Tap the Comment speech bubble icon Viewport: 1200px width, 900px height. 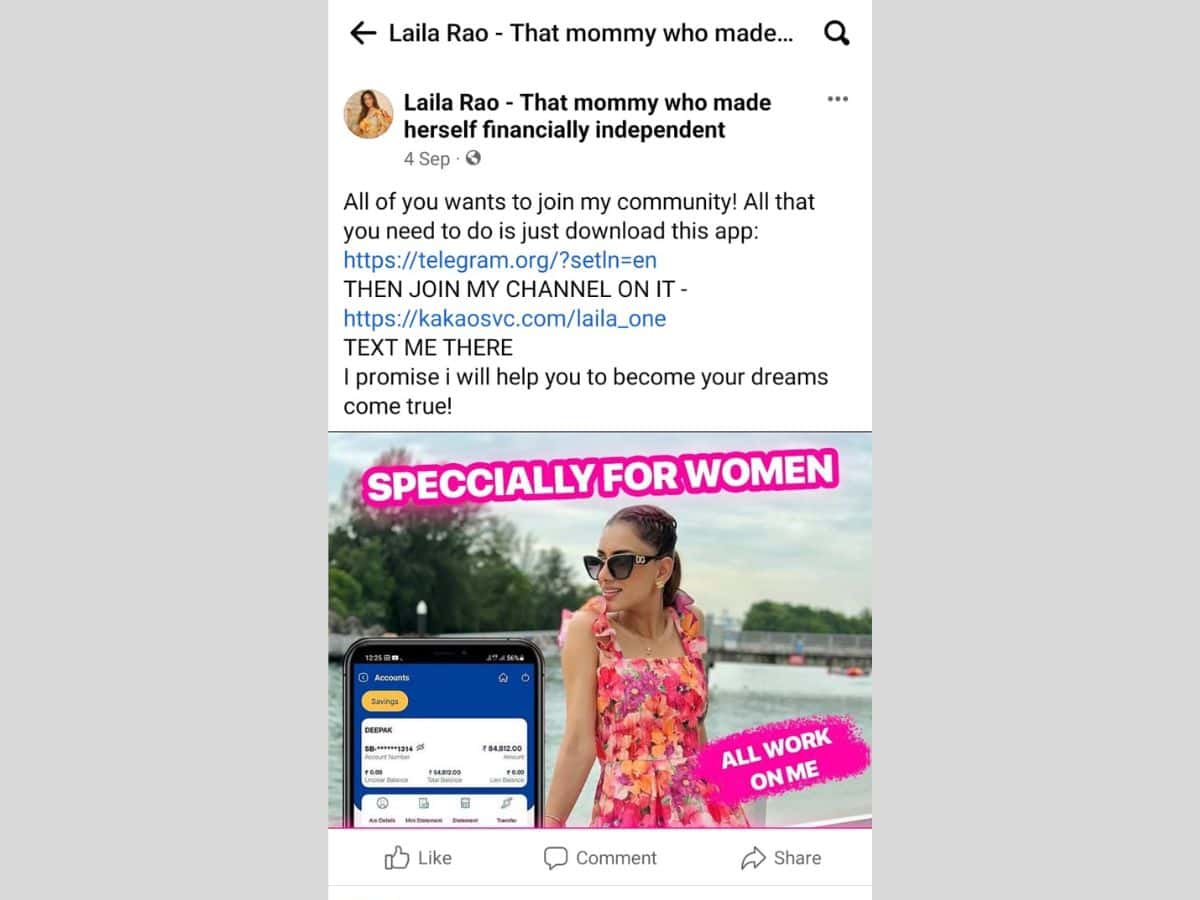[555, 858]
